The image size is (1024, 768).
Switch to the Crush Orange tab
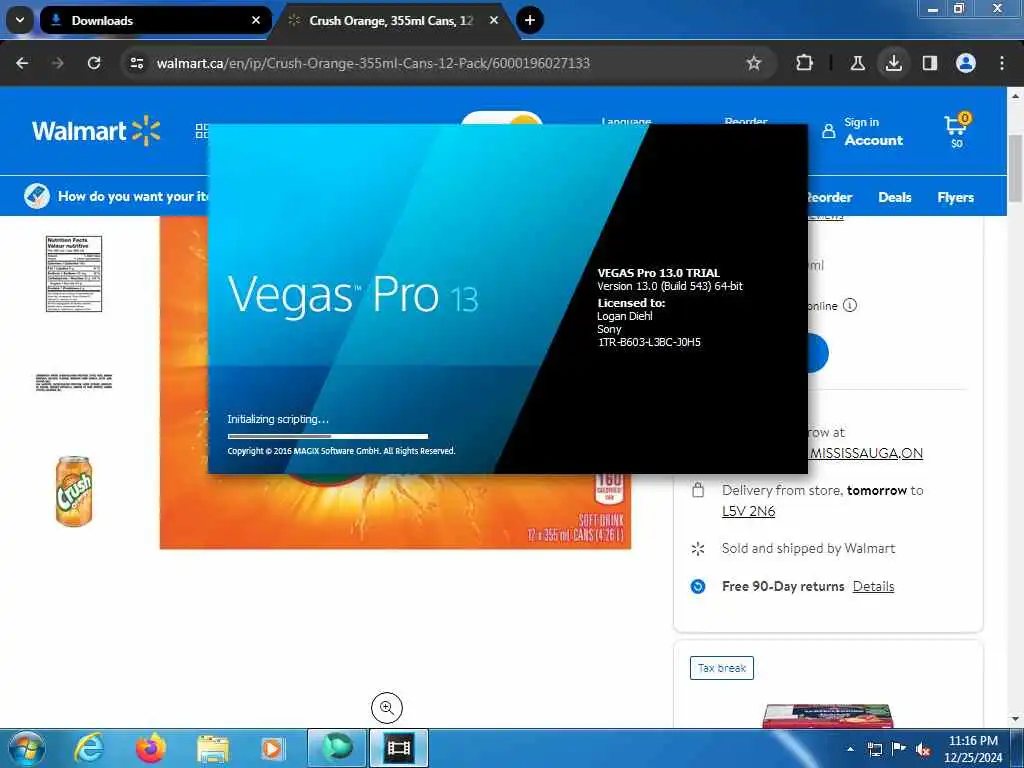click(x=391, y=20)
